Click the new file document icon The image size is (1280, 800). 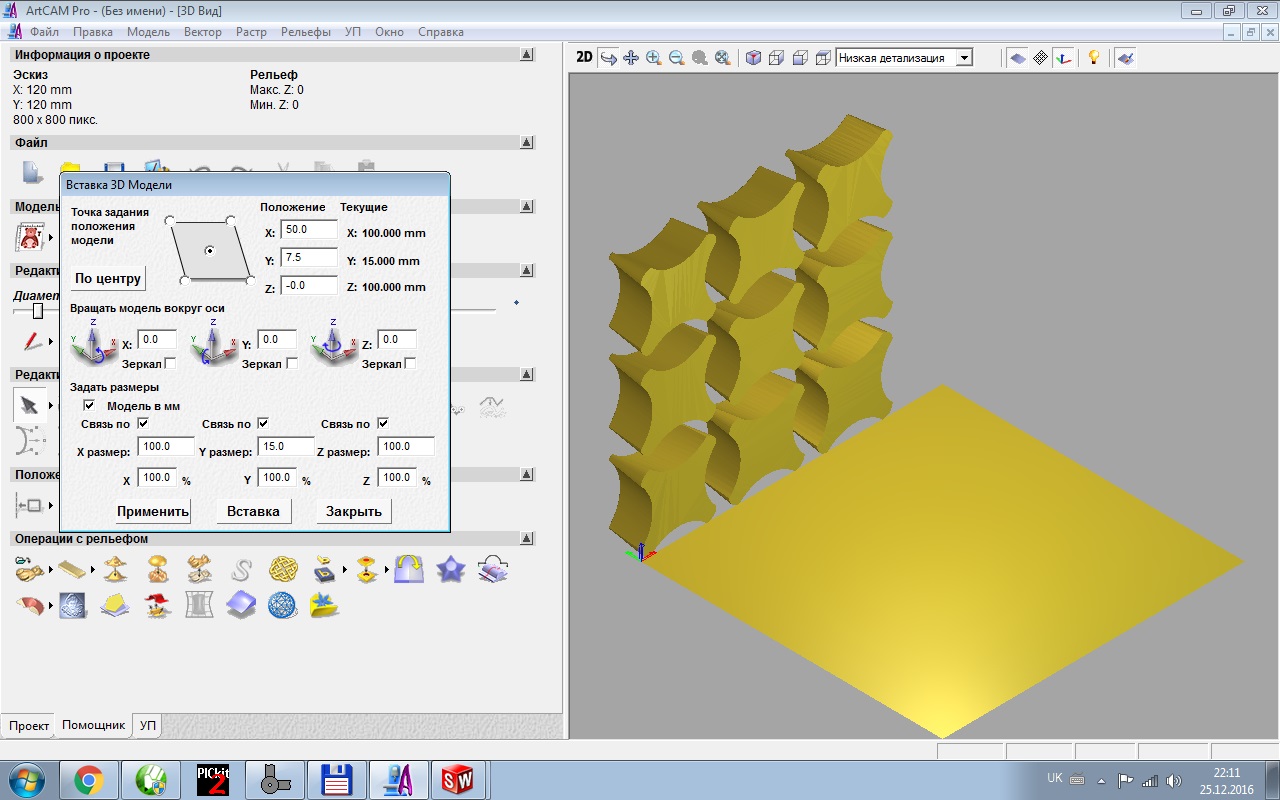click(x=32, y=173)
